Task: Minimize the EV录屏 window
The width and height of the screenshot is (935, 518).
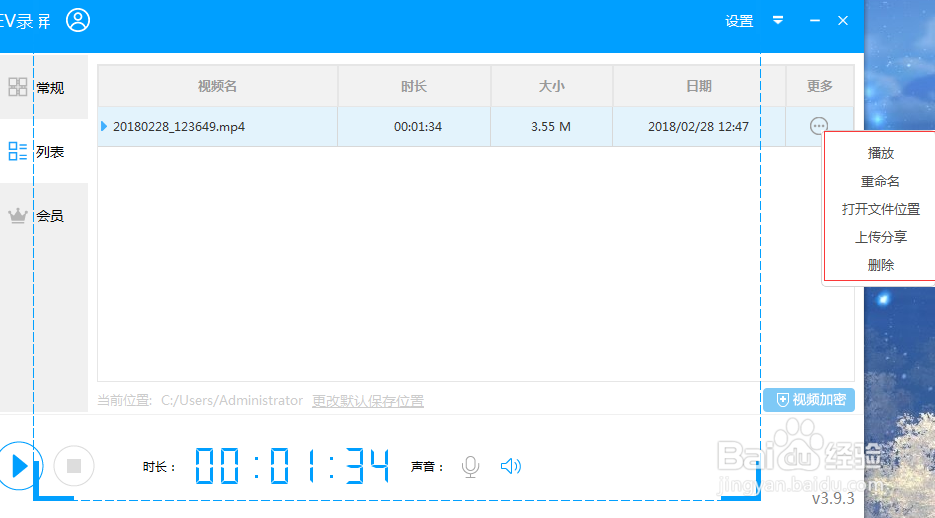Action: point(815,21)
